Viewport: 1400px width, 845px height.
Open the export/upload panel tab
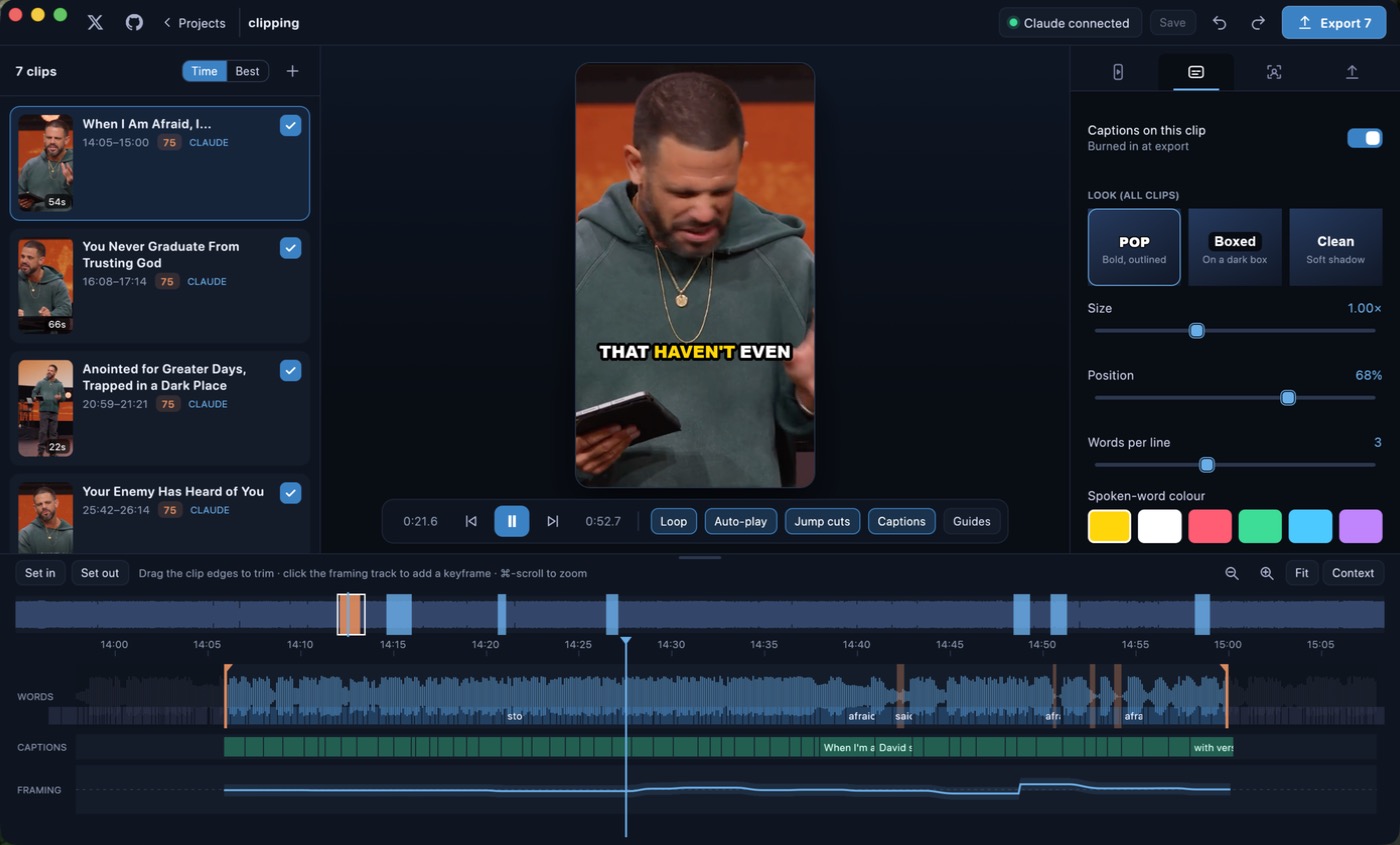1351,72
